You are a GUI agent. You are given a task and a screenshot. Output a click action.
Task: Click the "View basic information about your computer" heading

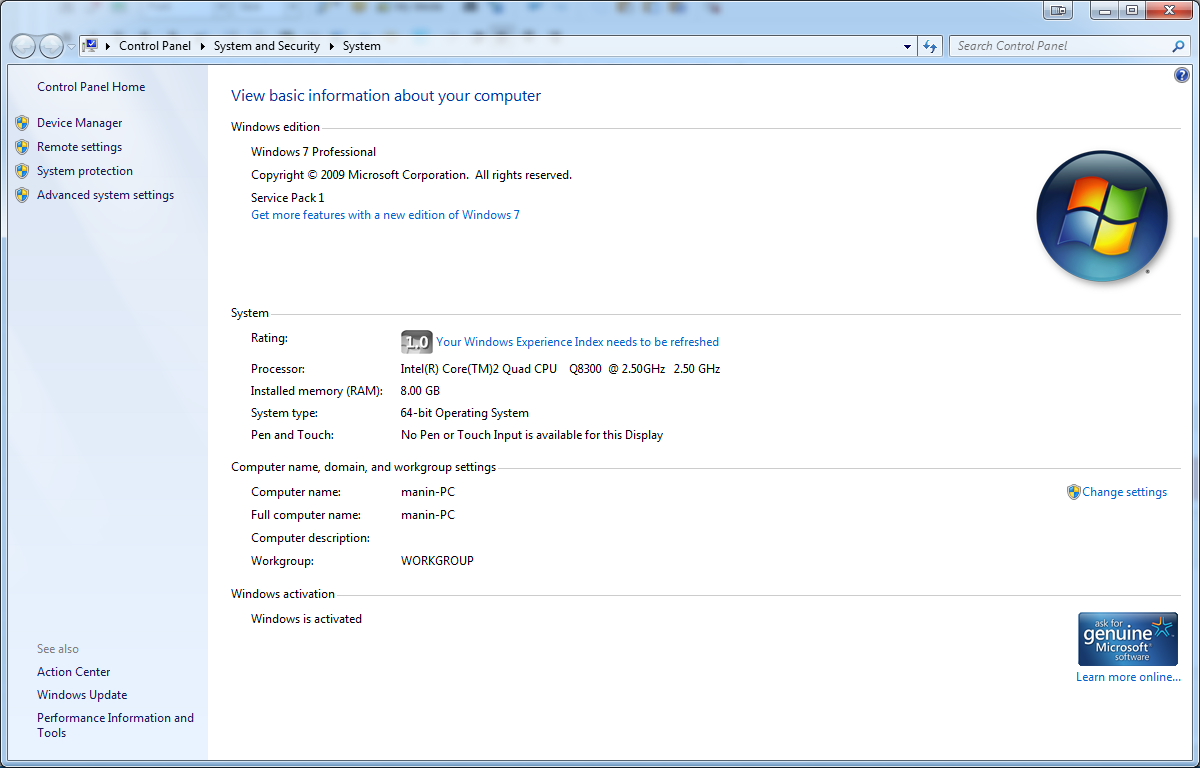386,96
